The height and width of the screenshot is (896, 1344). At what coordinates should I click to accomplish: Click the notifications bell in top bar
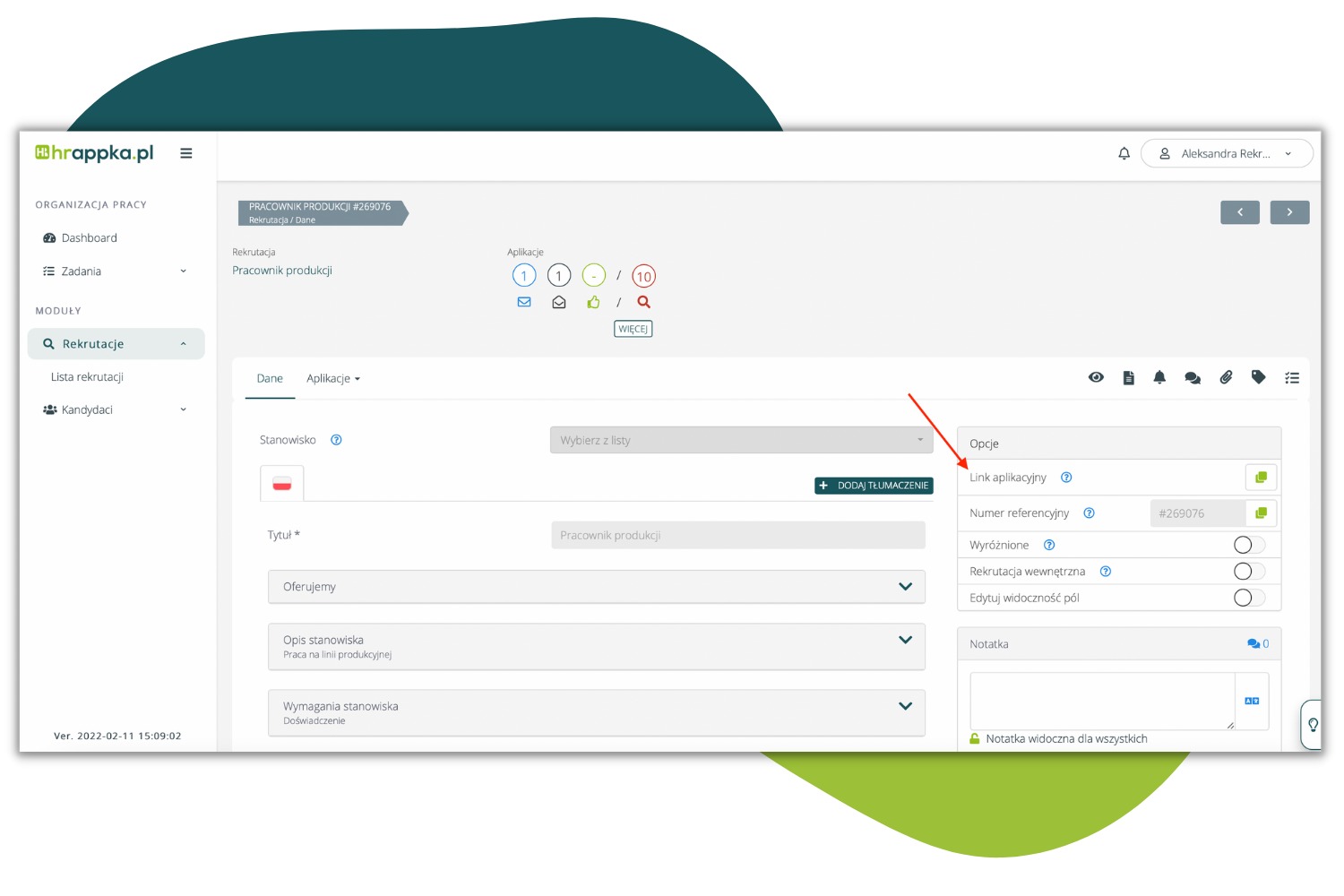tap(1124, 154)
